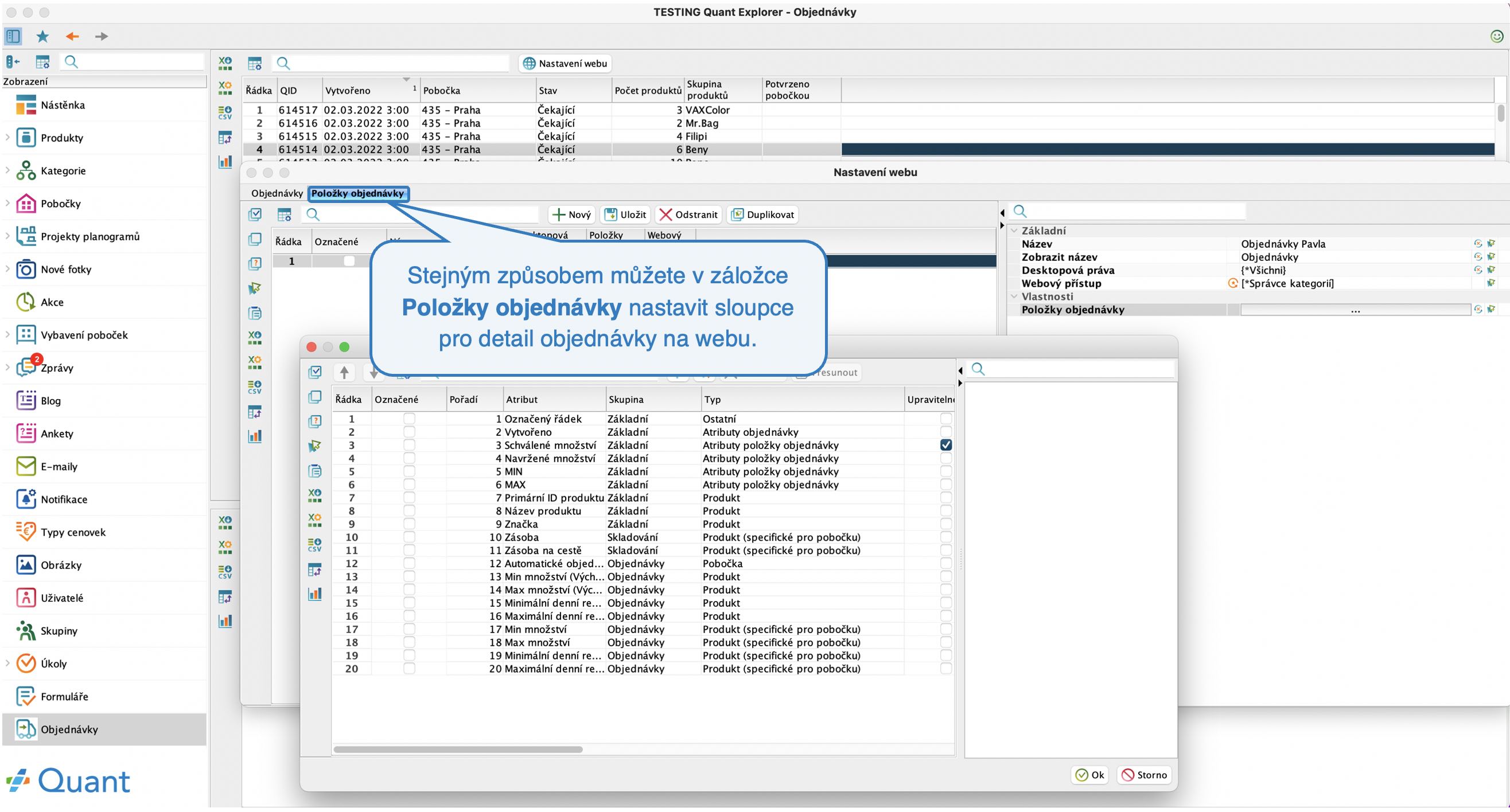The height and width of the screenshot is (812, 1510).
Task: Check Označené for Značka row
Action: [409, 524]
